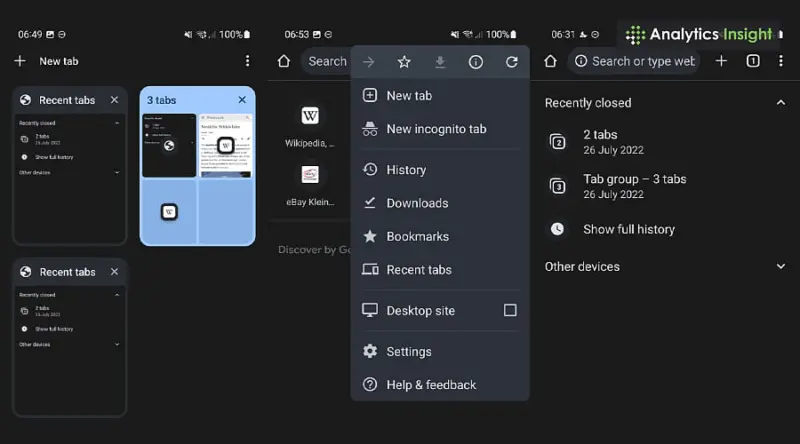Click Show full history link
Screen dimensions: 800x444
pos(628,229)
